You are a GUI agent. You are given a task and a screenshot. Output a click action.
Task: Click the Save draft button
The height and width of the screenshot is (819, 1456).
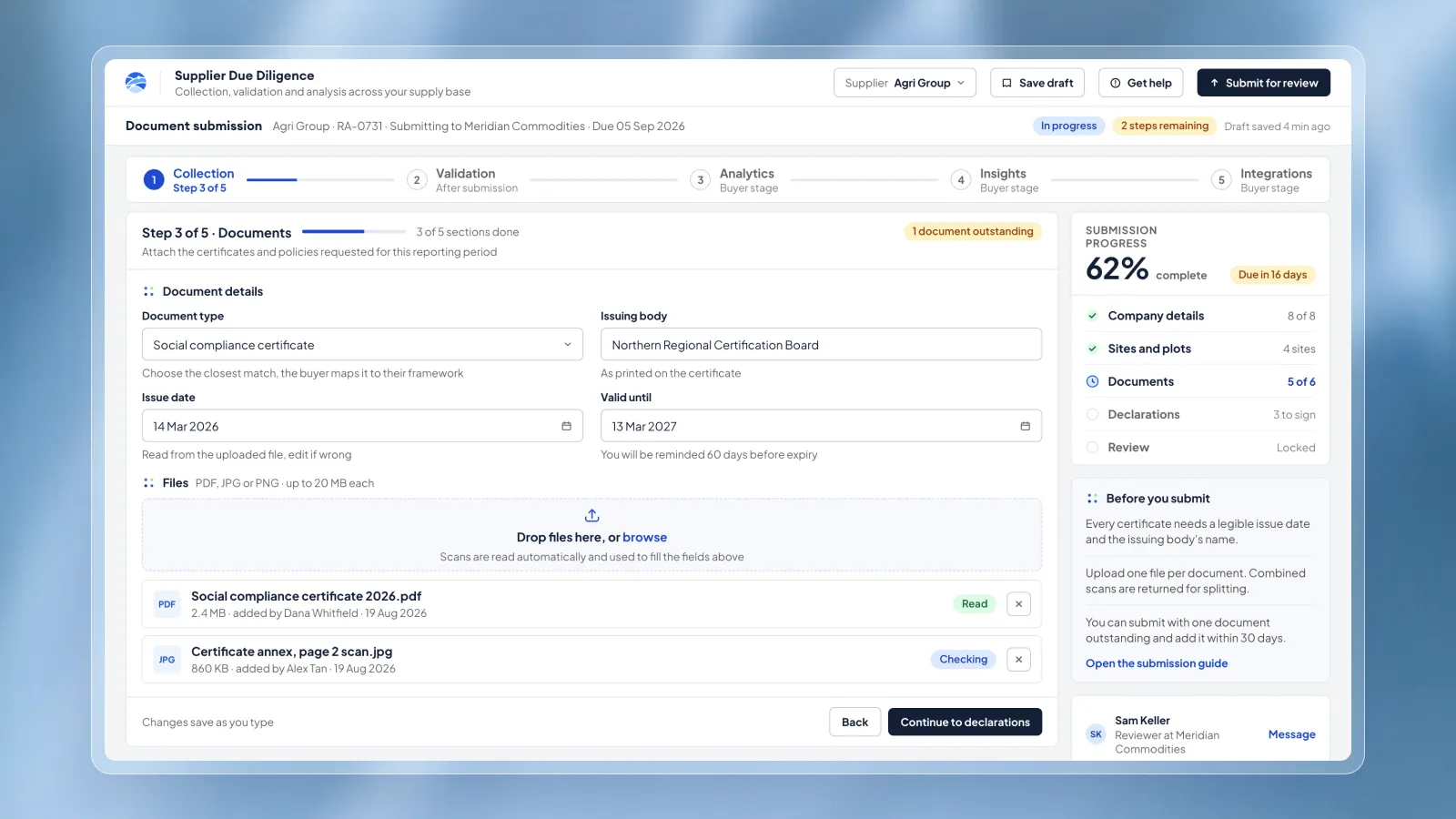(1037, 83)
